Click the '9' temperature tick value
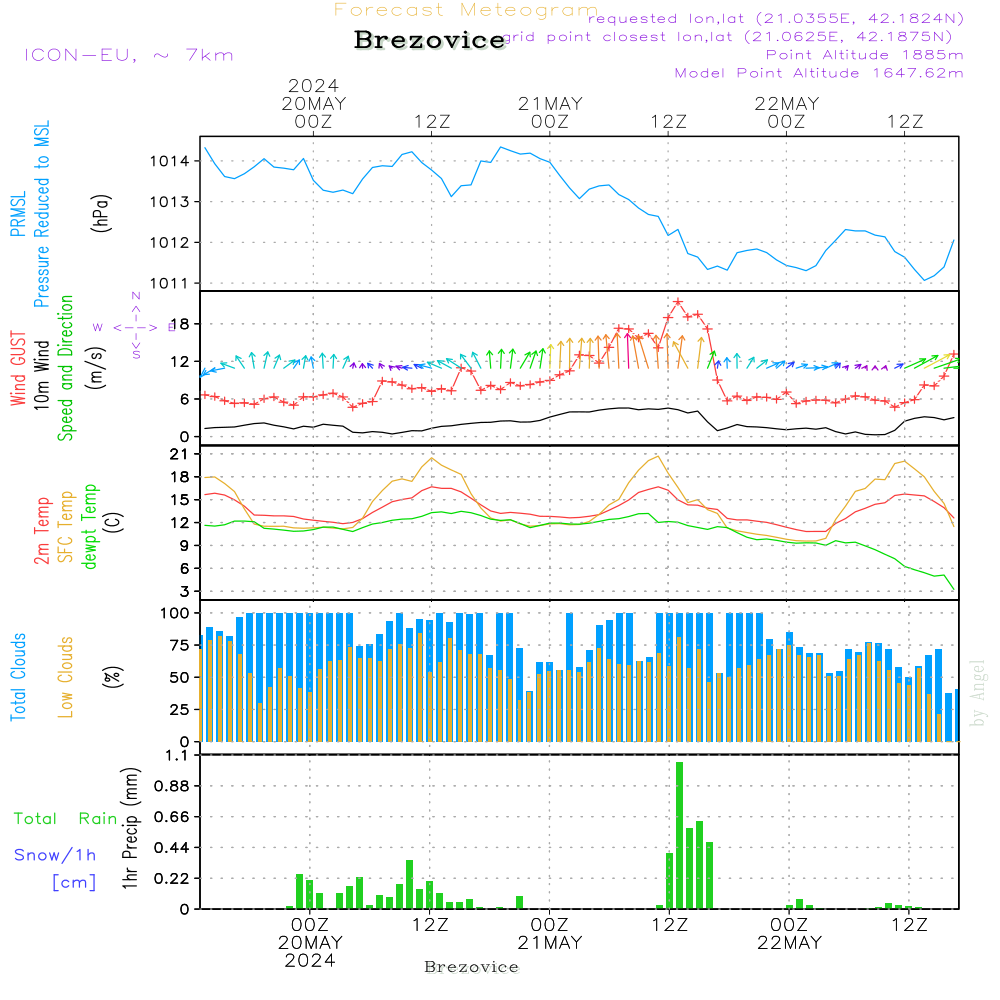Screen dimensions: 1000x1000 pyautogui.click(x=185, y=545)
